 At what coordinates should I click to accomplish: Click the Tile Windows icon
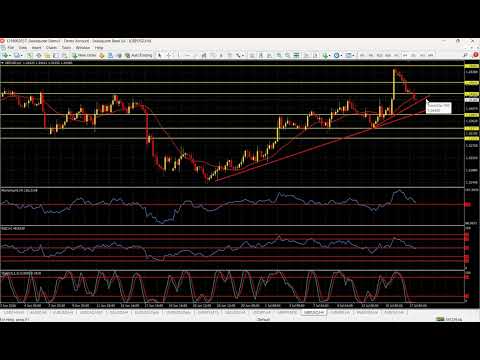[296, 55]
